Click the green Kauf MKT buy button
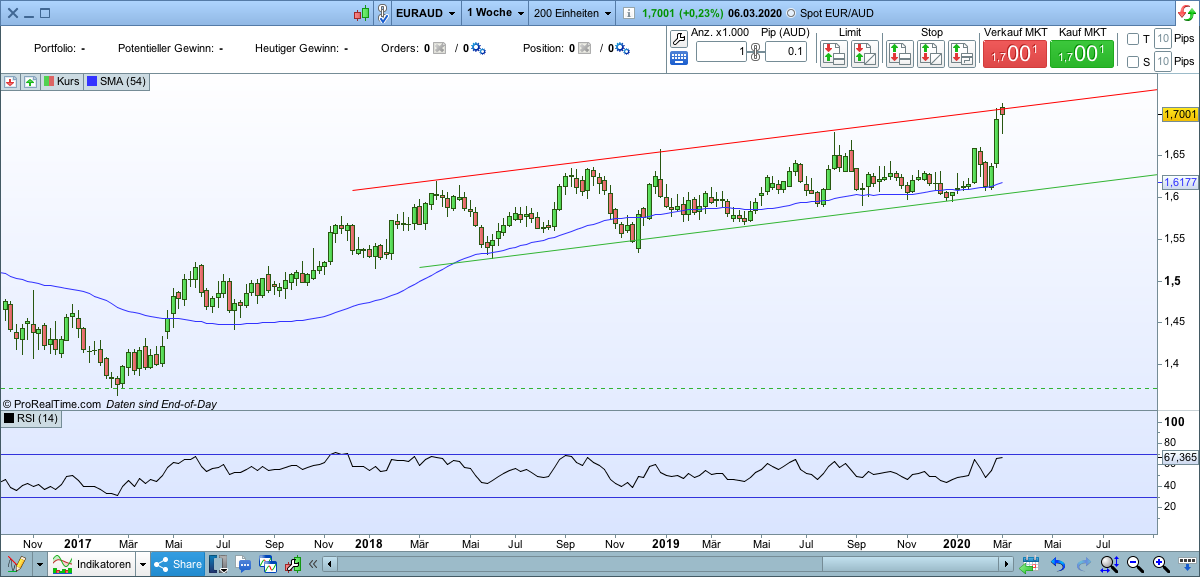The width and height of the screenshot is (1200, 577). coord(1081,54)
